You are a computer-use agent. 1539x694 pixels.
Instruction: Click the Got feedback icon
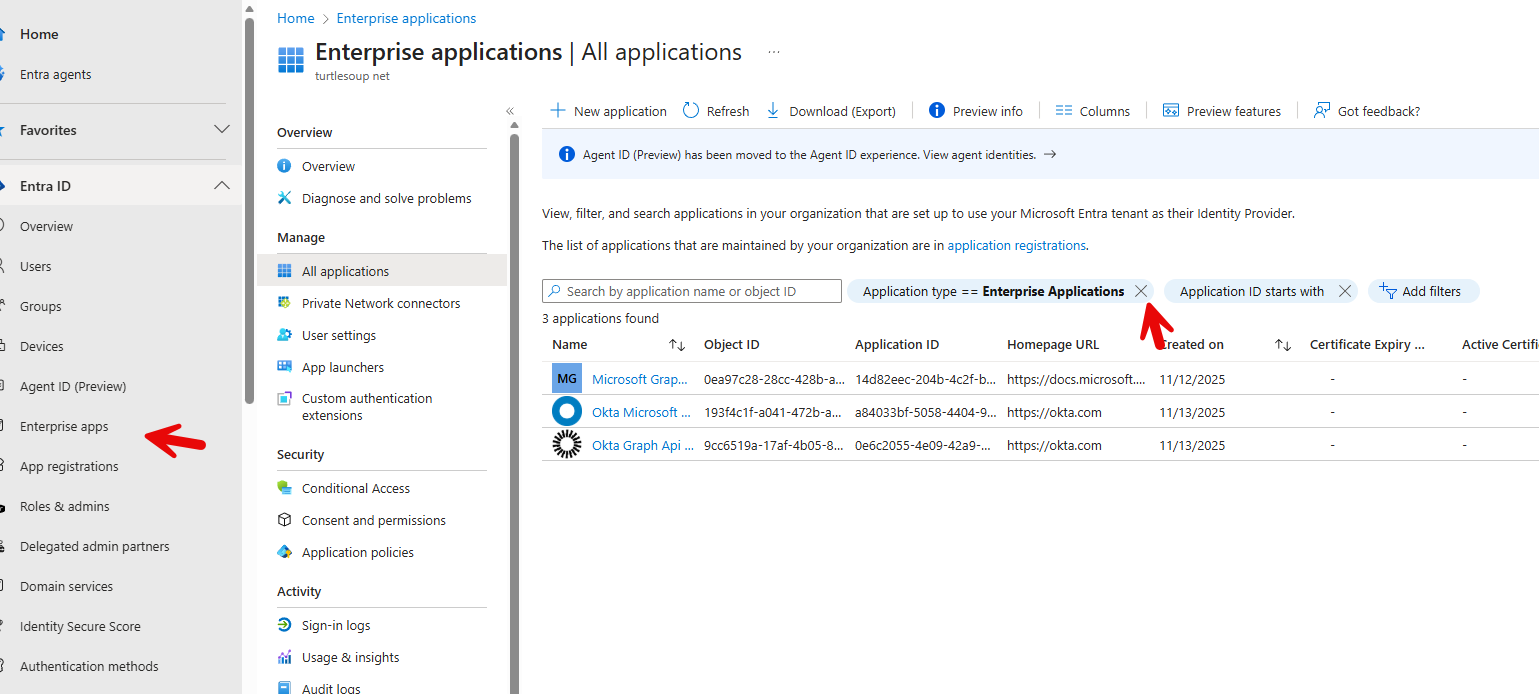(x=1322, y=111)
